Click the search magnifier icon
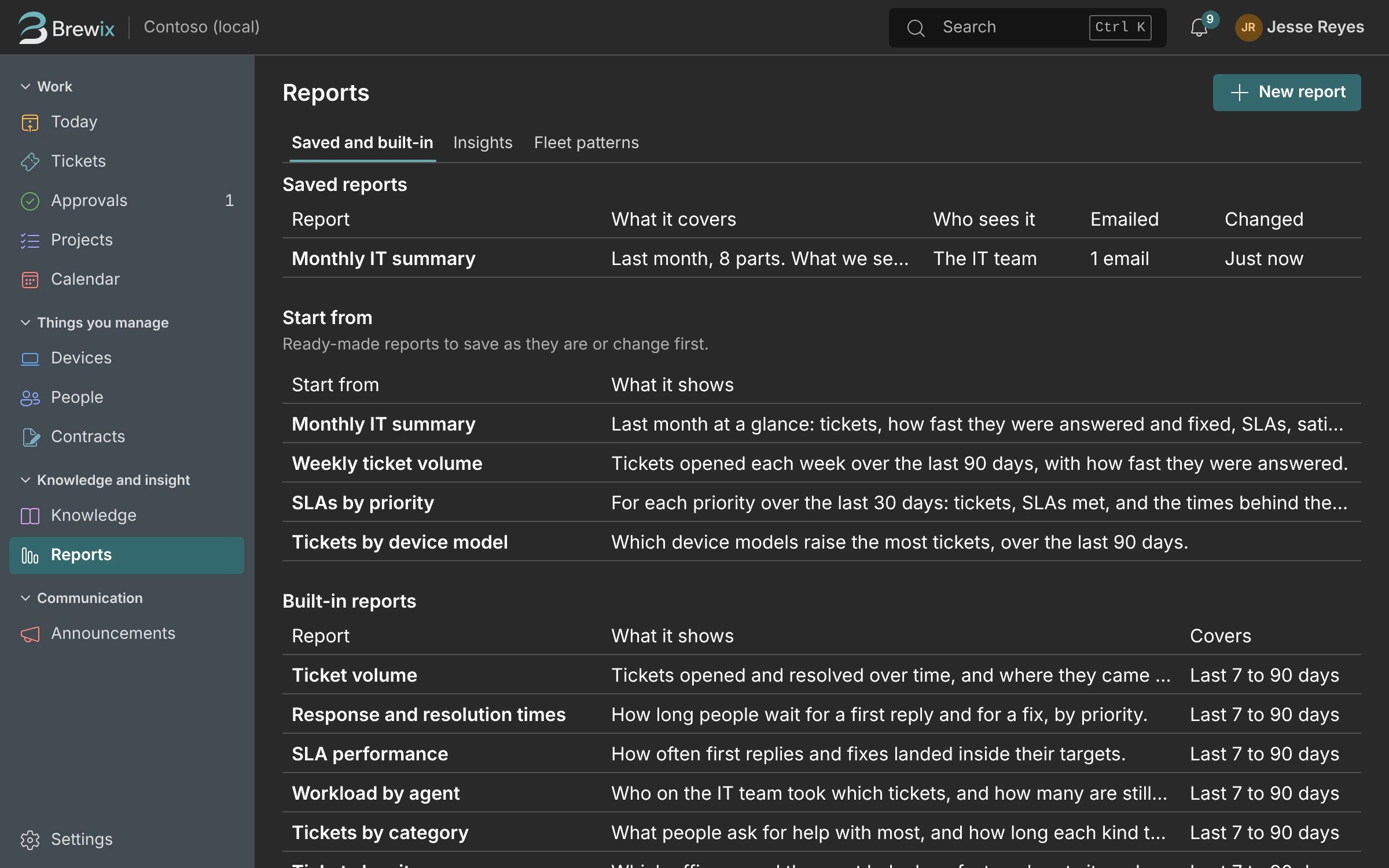 [916, 27]
